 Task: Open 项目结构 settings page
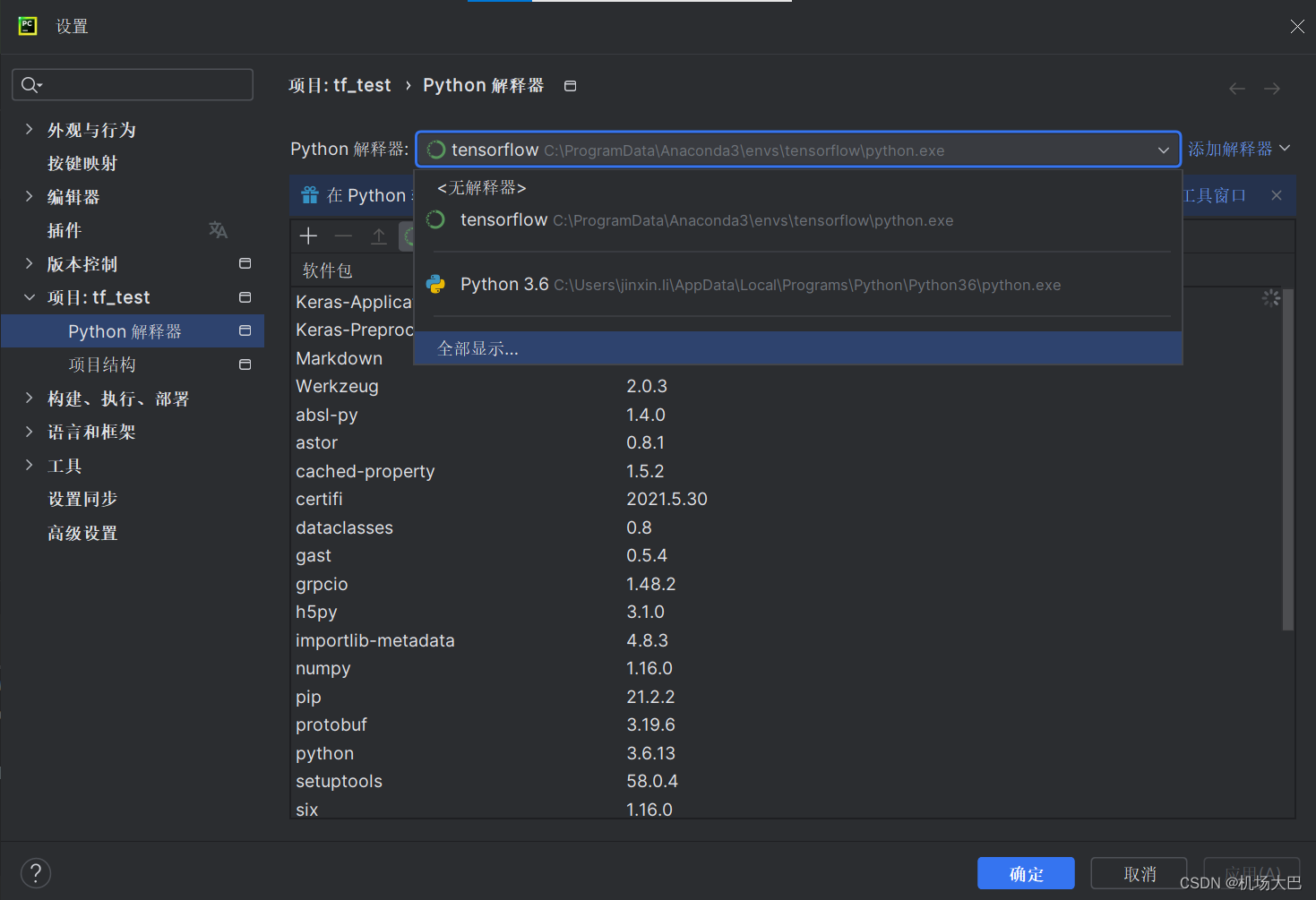[102, 364]
